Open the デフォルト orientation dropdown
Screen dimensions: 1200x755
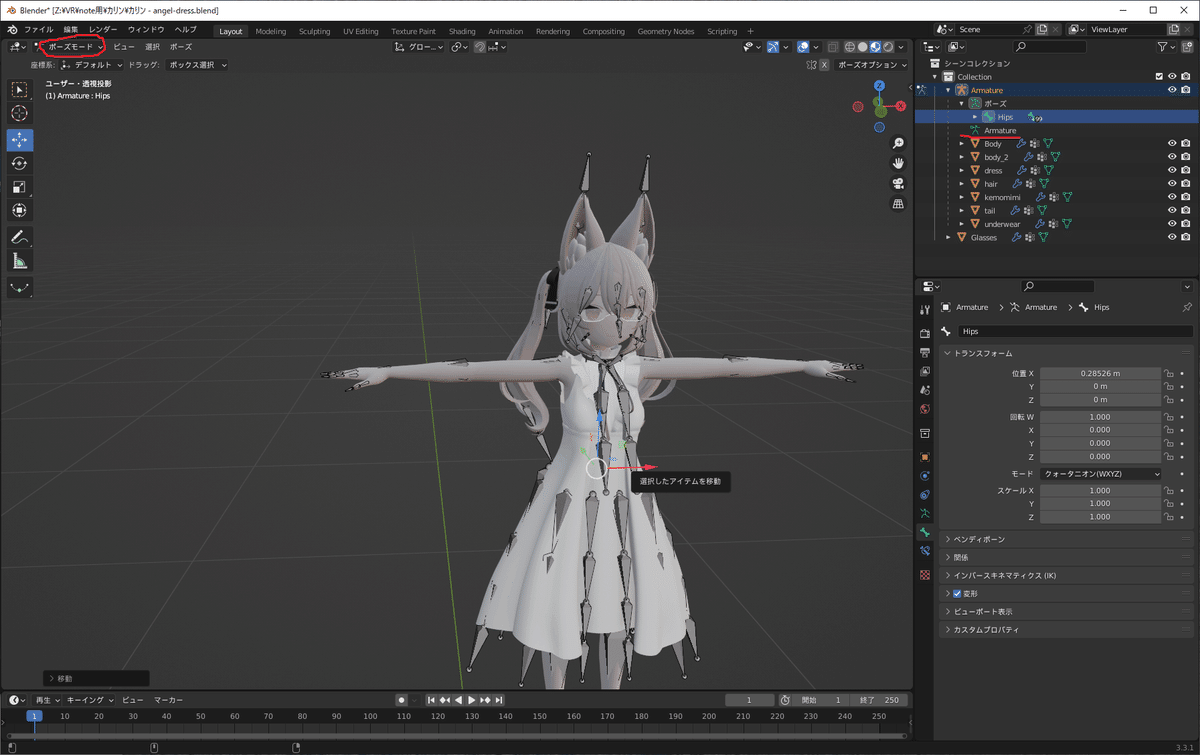coord(93,65)
